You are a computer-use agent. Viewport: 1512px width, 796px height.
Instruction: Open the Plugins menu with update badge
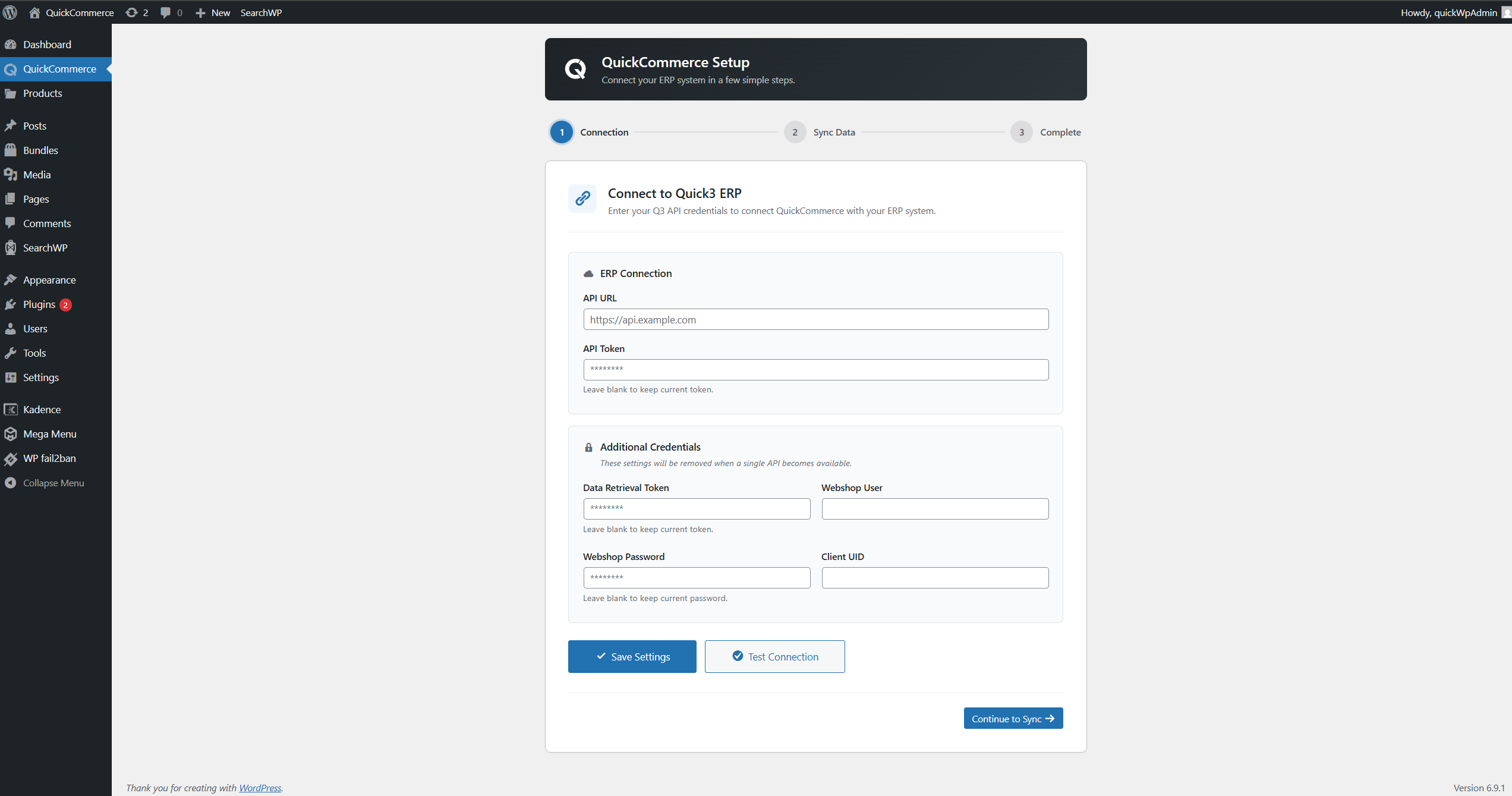[39, 304]
